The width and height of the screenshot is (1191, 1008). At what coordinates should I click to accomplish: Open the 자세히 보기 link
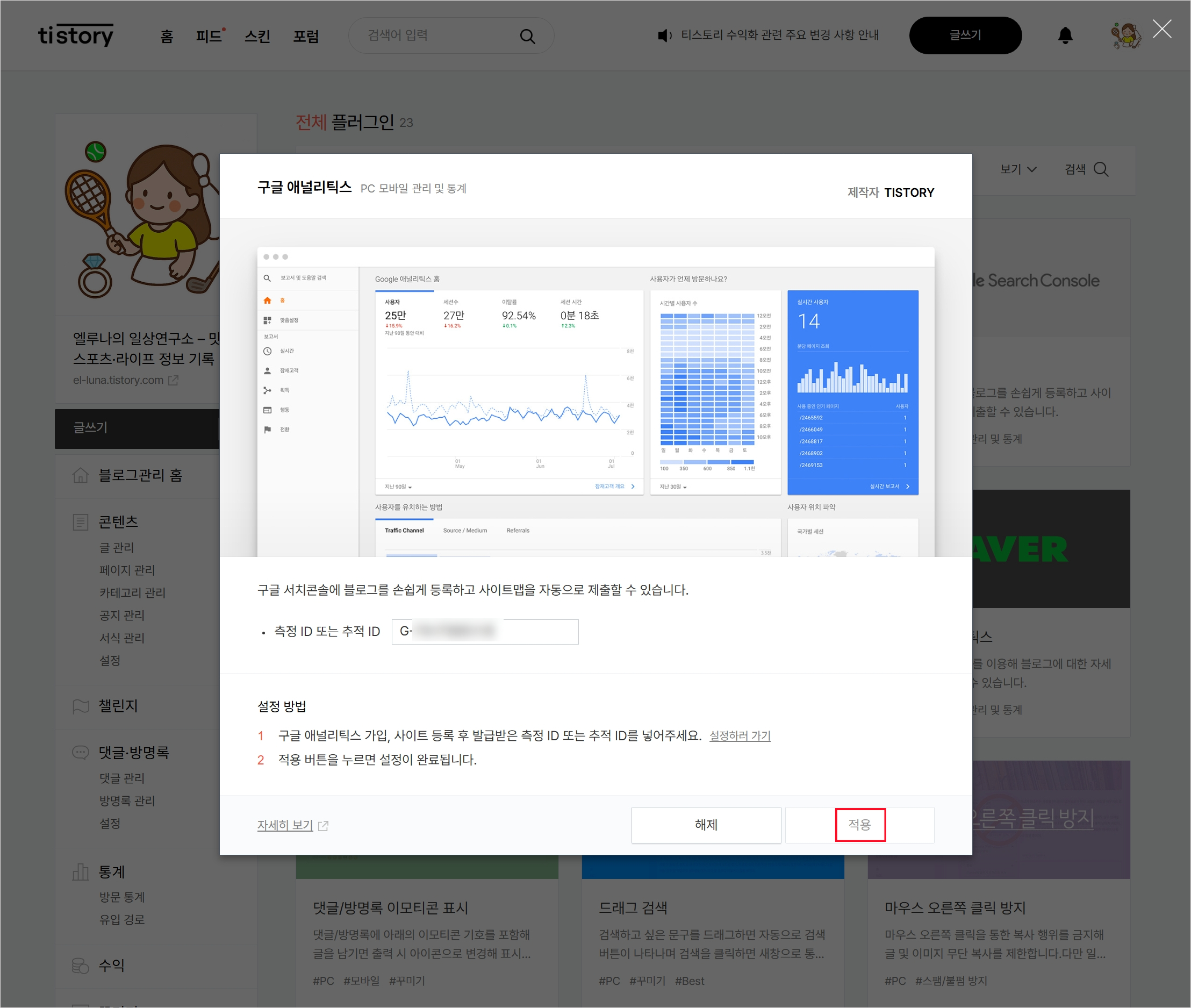(285, 825)
